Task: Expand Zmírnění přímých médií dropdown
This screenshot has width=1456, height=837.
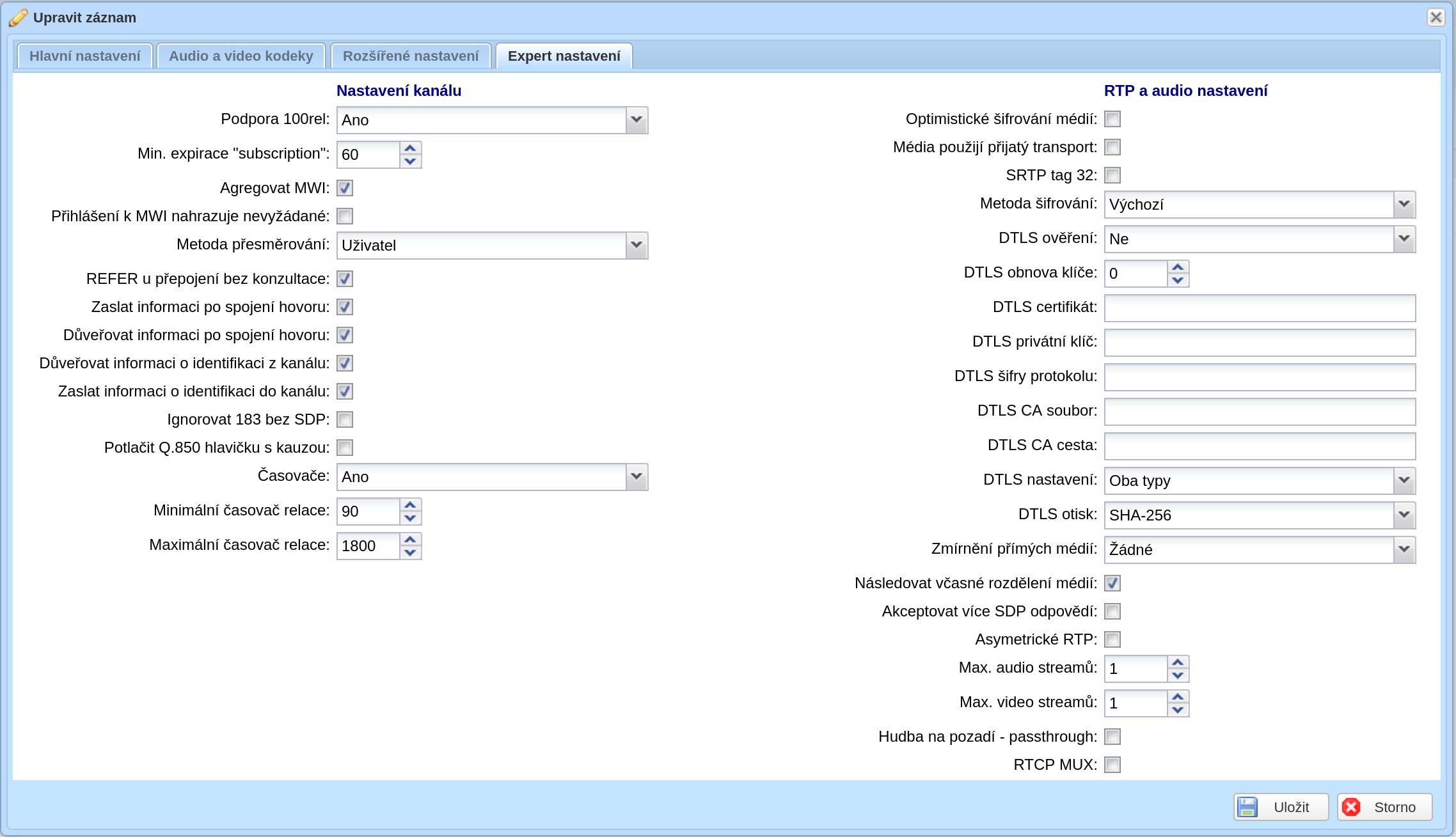Action: pos(1404,550)
